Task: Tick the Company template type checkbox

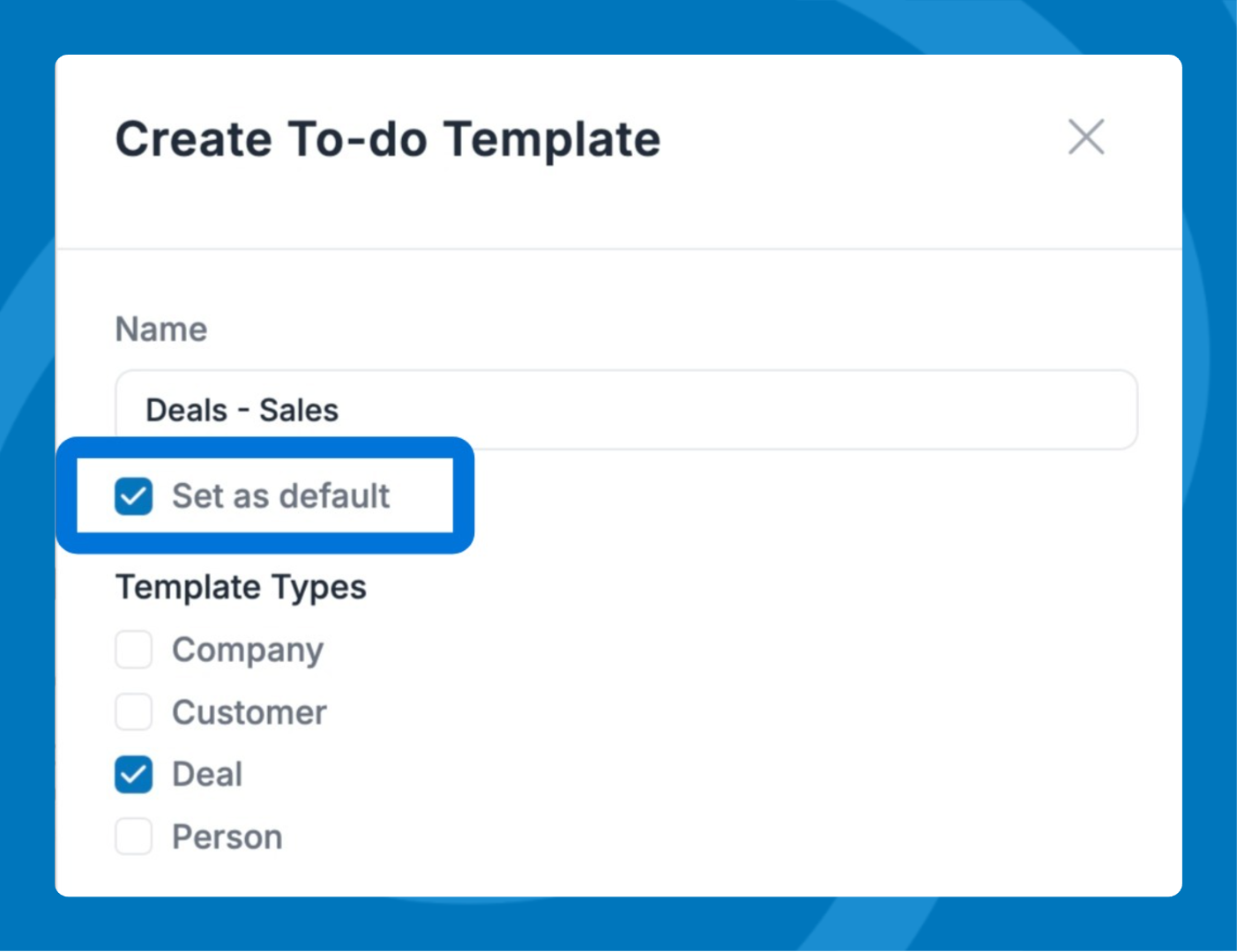Action: click(x=134, y=651)
